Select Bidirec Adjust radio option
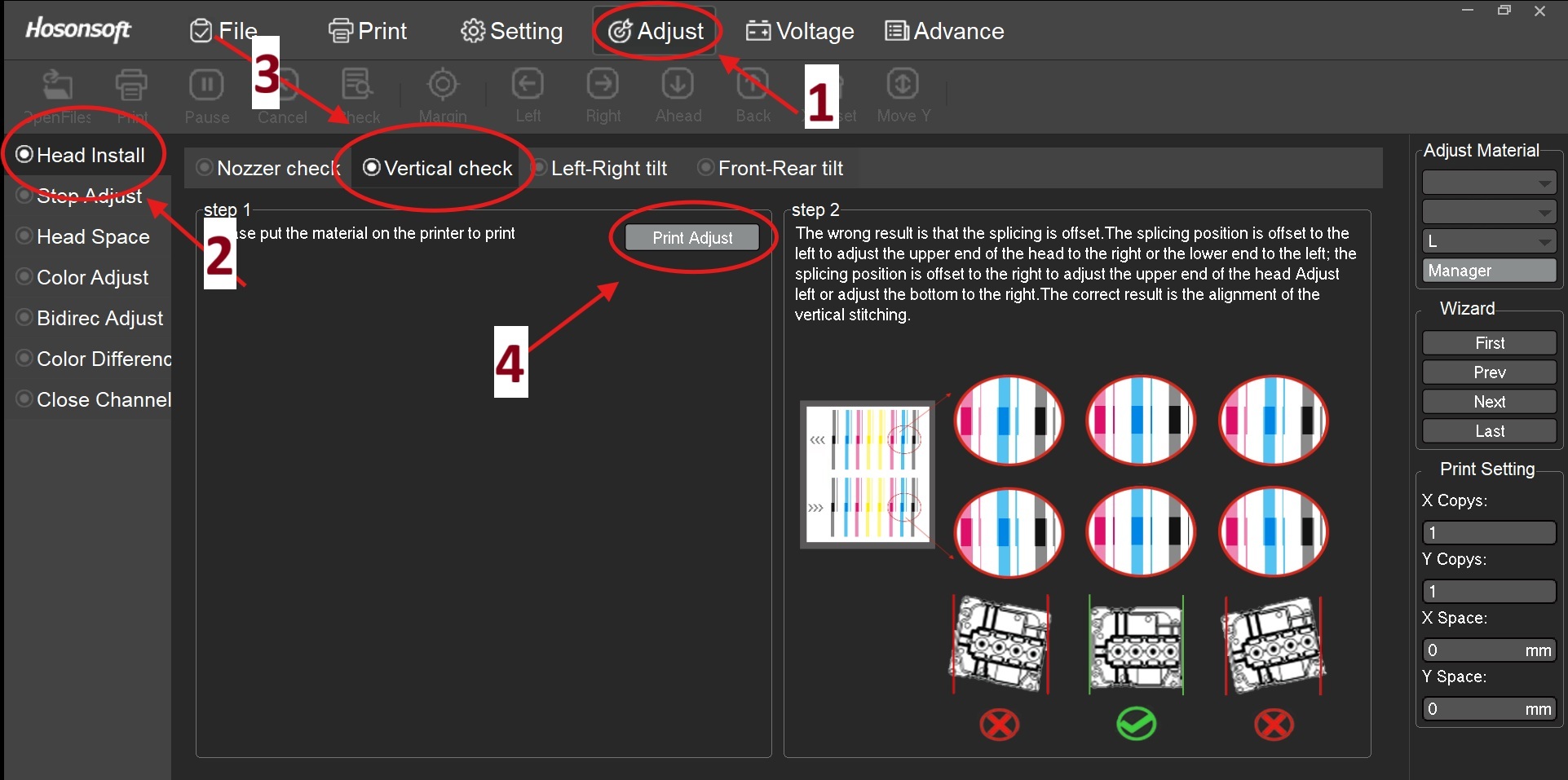 [25, 318]
